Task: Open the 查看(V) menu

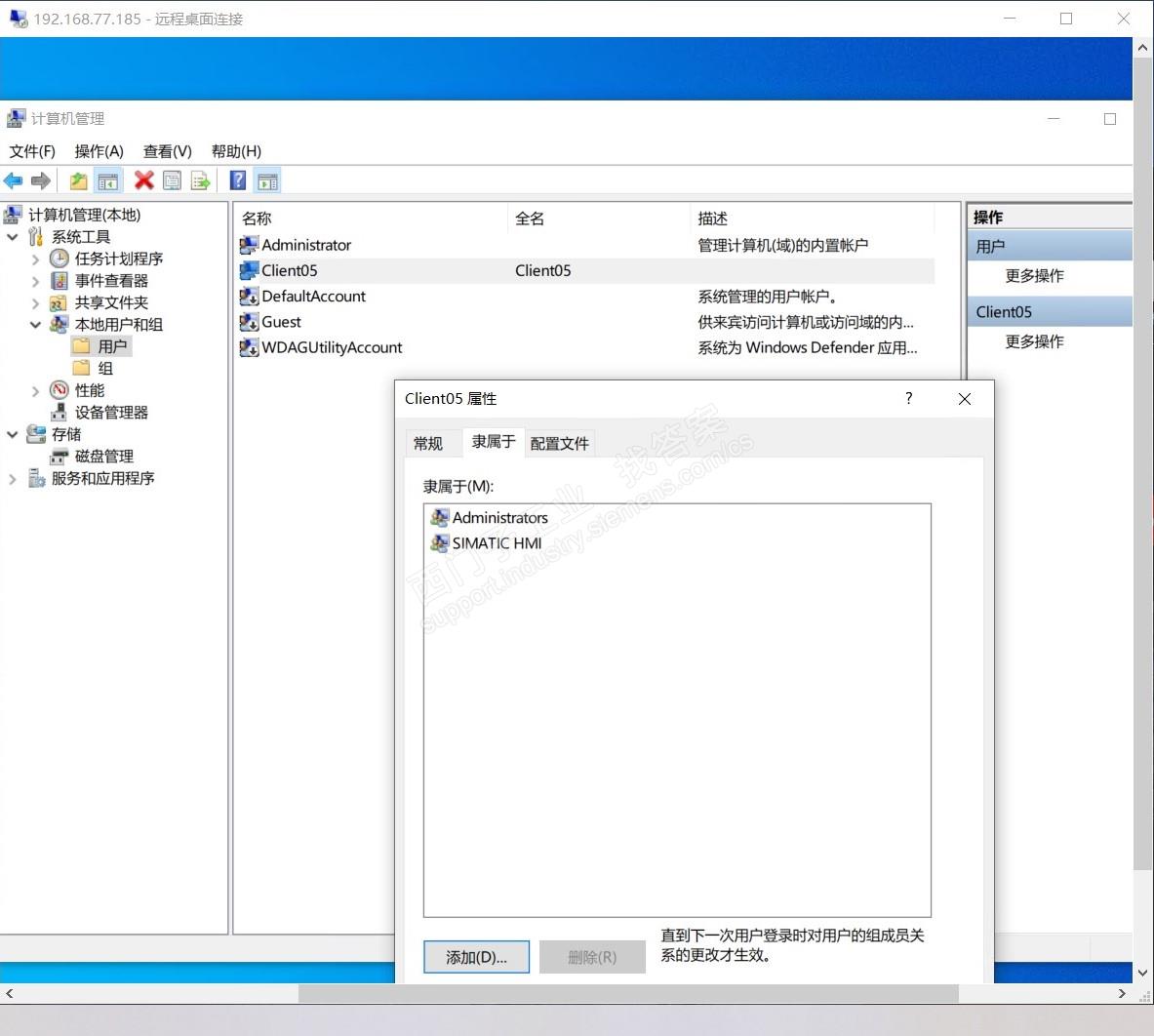Action: (x=168, y=151)
